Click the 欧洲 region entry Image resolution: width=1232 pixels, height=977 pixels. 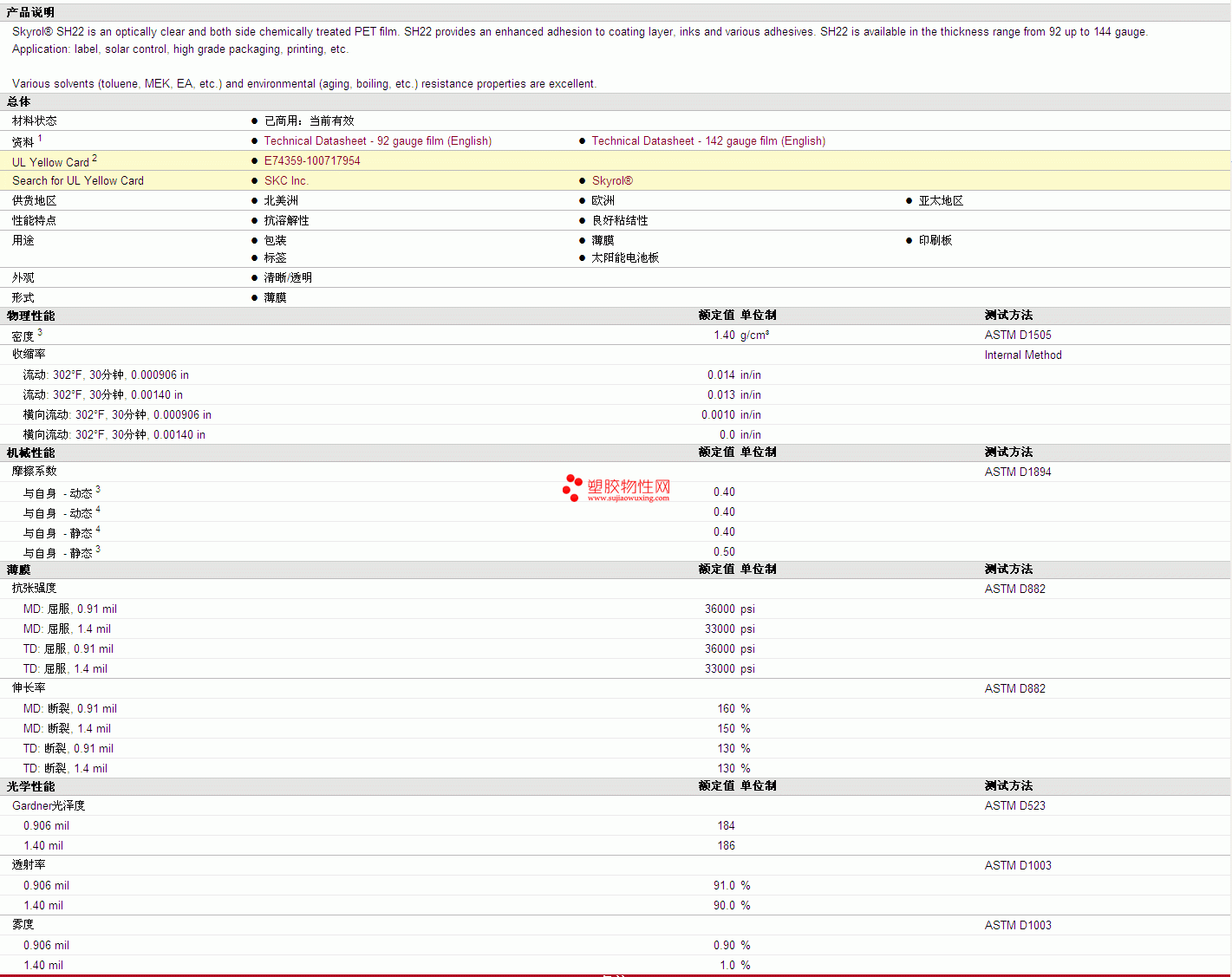(603, 201)
